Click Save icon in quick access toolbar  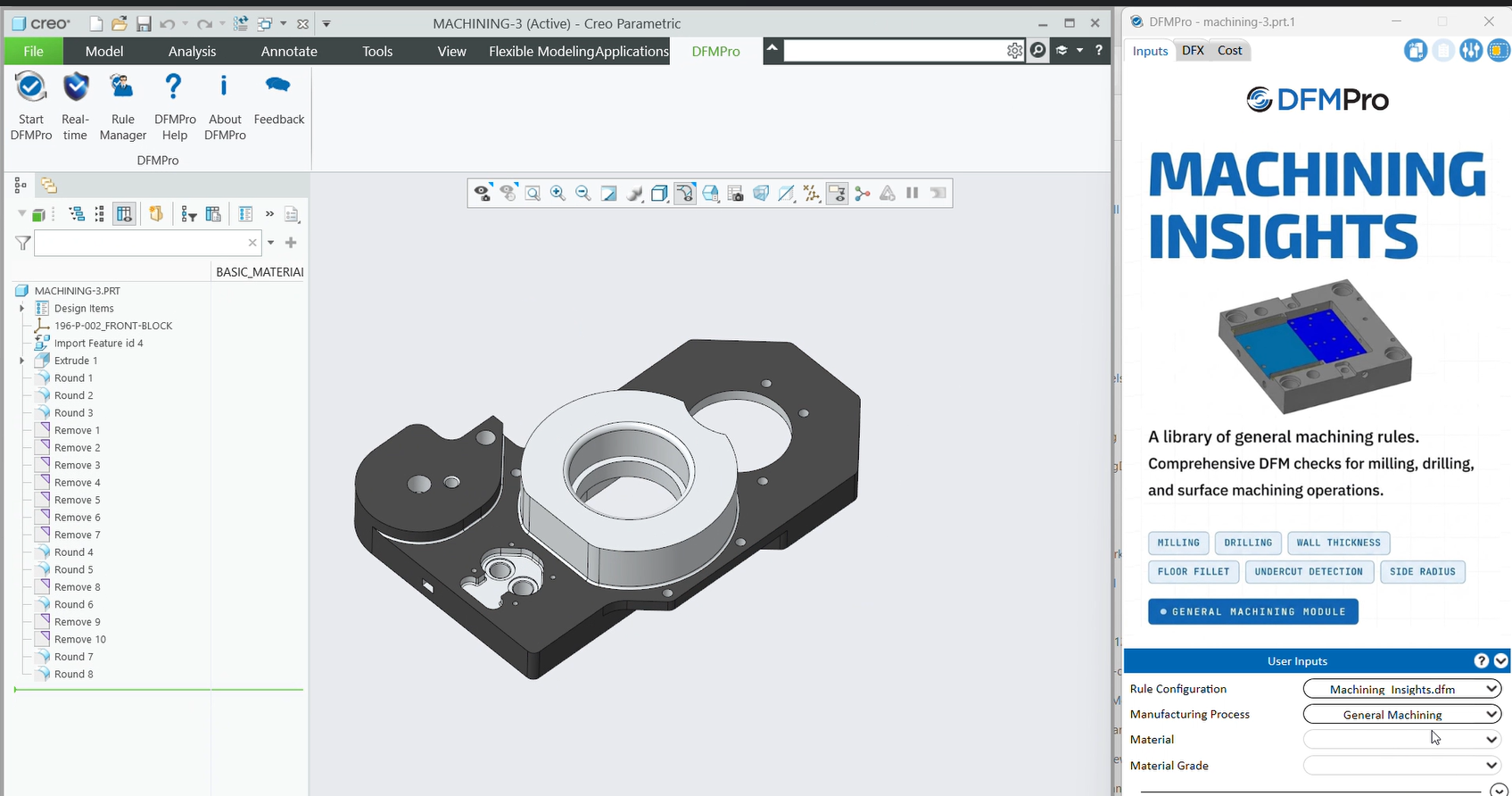[x=144, y=24]
